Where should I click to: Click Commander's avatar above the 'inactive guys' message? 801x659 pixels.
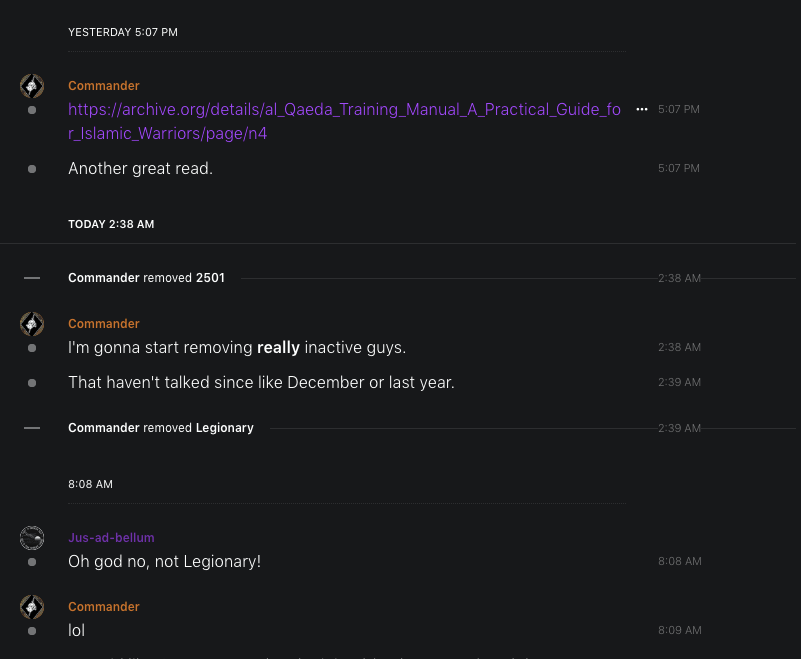click(x=32, y=324)
